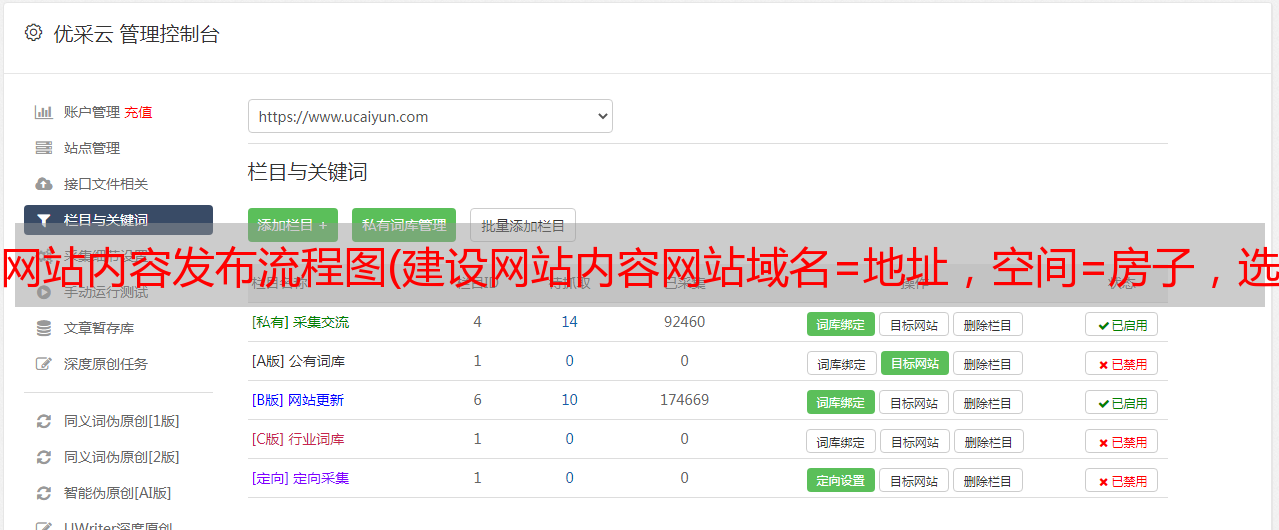
Task: Toggle the 已启用 status of 采集交流
Action: (1122, 324)
